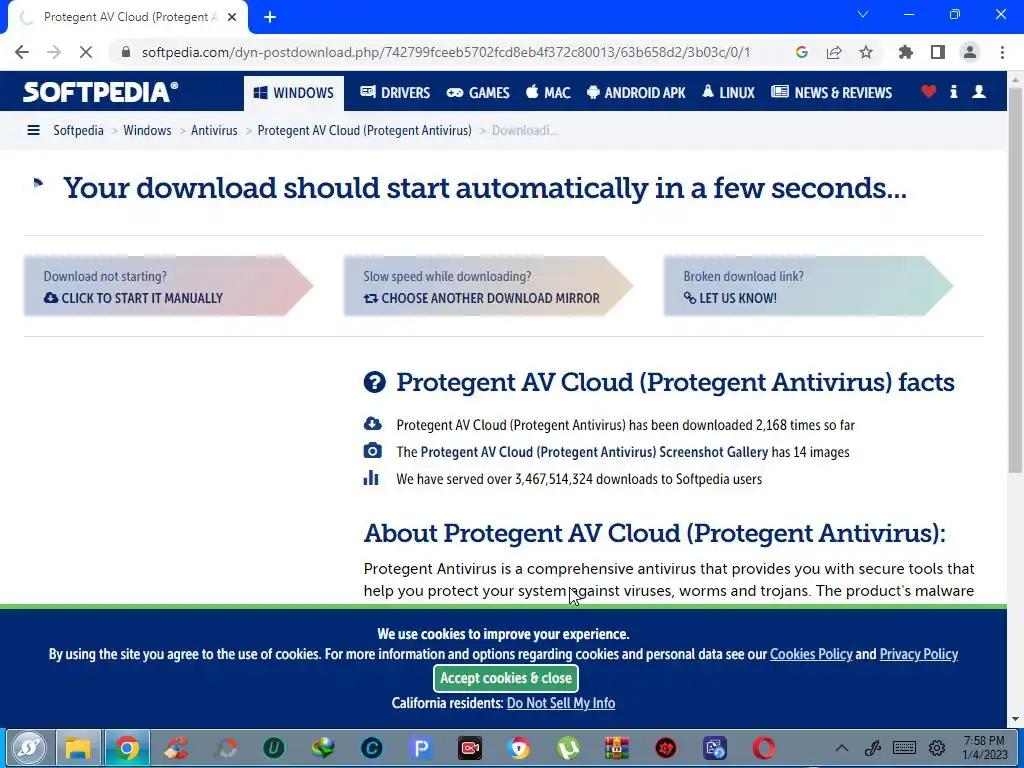1024x768 pixels.
Task: Go to Softpedia breadcrumb link
Action: (x=78, y=131)
